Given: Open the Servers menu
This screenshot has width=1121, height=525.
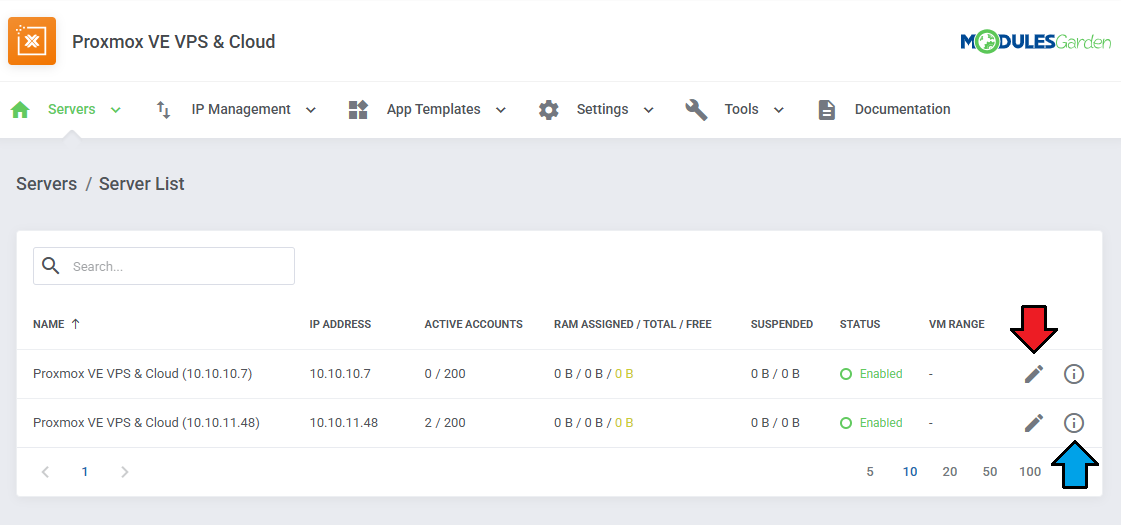Looking at the screenshot, I should [71, 109].
